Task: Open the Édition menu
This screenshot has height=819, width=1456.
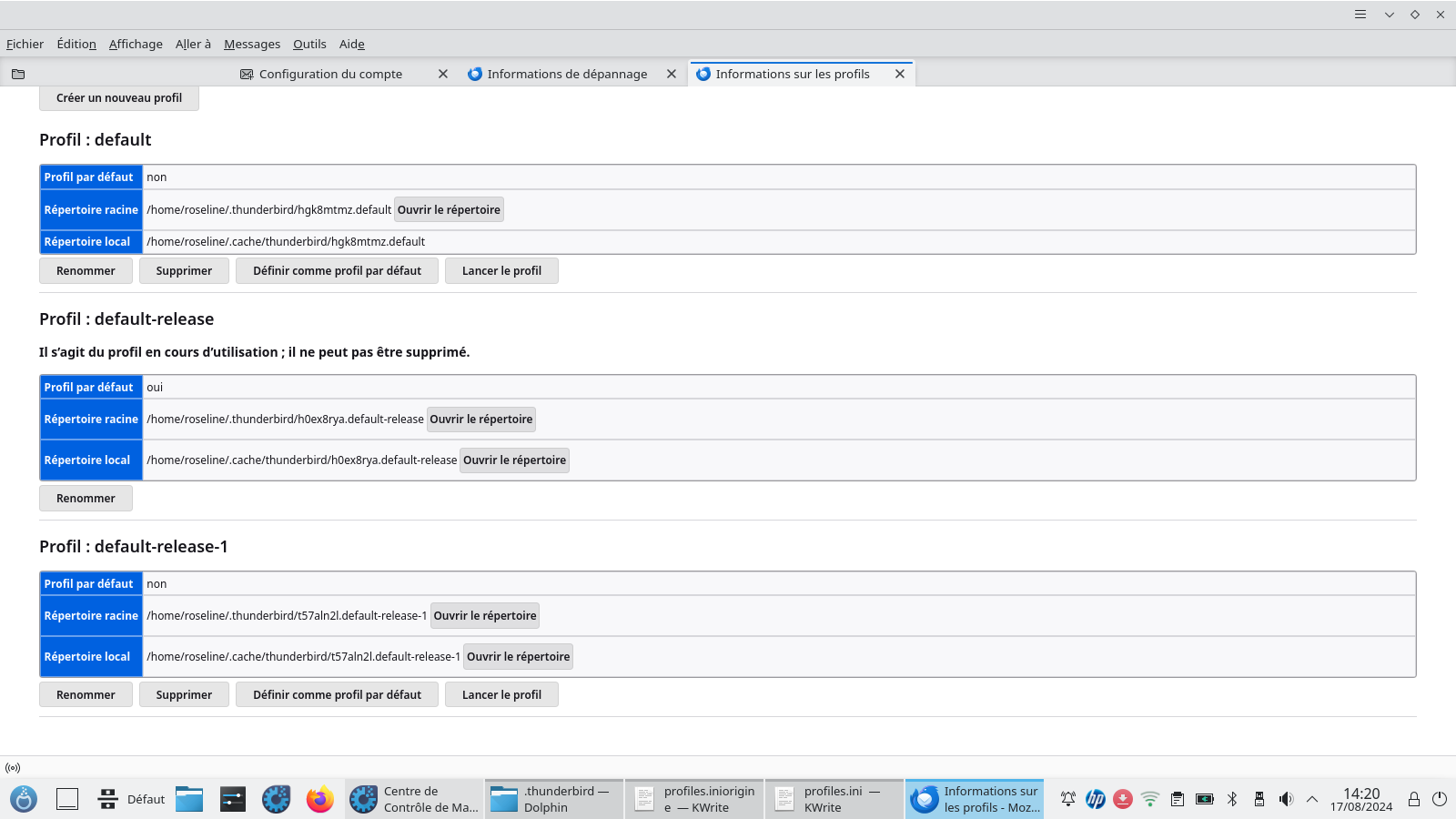Action: pyautogui.click(x=76, y=44)
